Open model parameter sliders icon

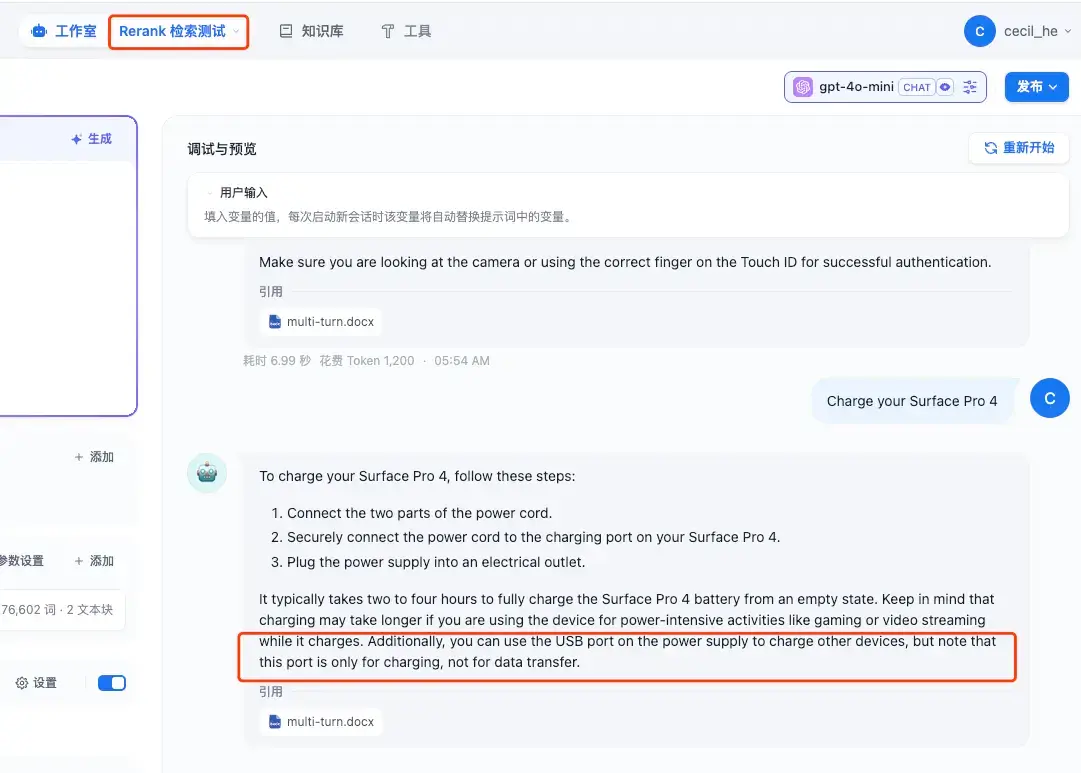pyautogui.click(x=970, y=87)
